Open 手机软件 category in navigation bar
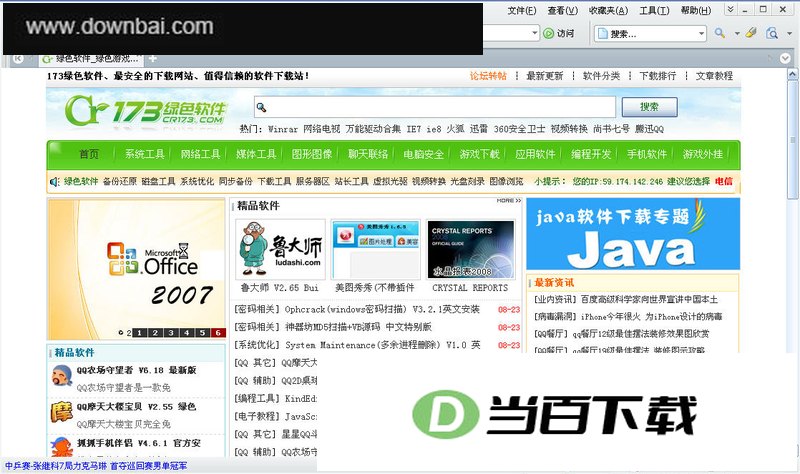800x474 pixels. point(647,154)
